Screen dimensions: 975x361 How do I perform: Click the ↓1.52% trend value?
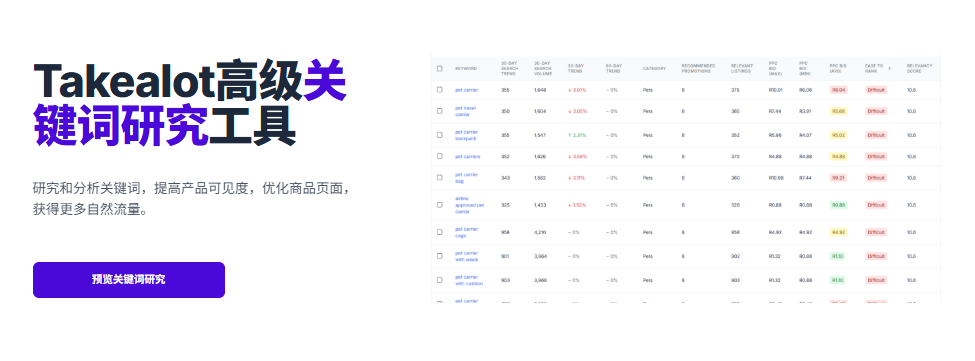tap(577, 204)
